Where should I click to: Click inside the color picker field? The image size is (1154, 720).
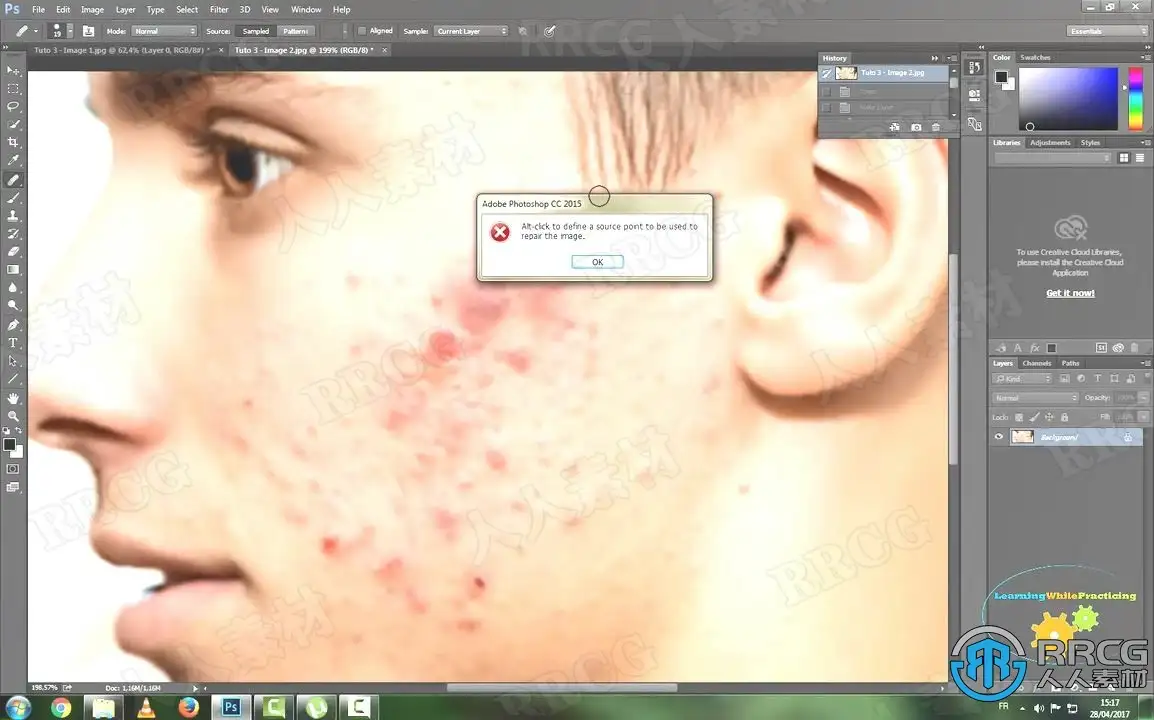point(1068,99)
